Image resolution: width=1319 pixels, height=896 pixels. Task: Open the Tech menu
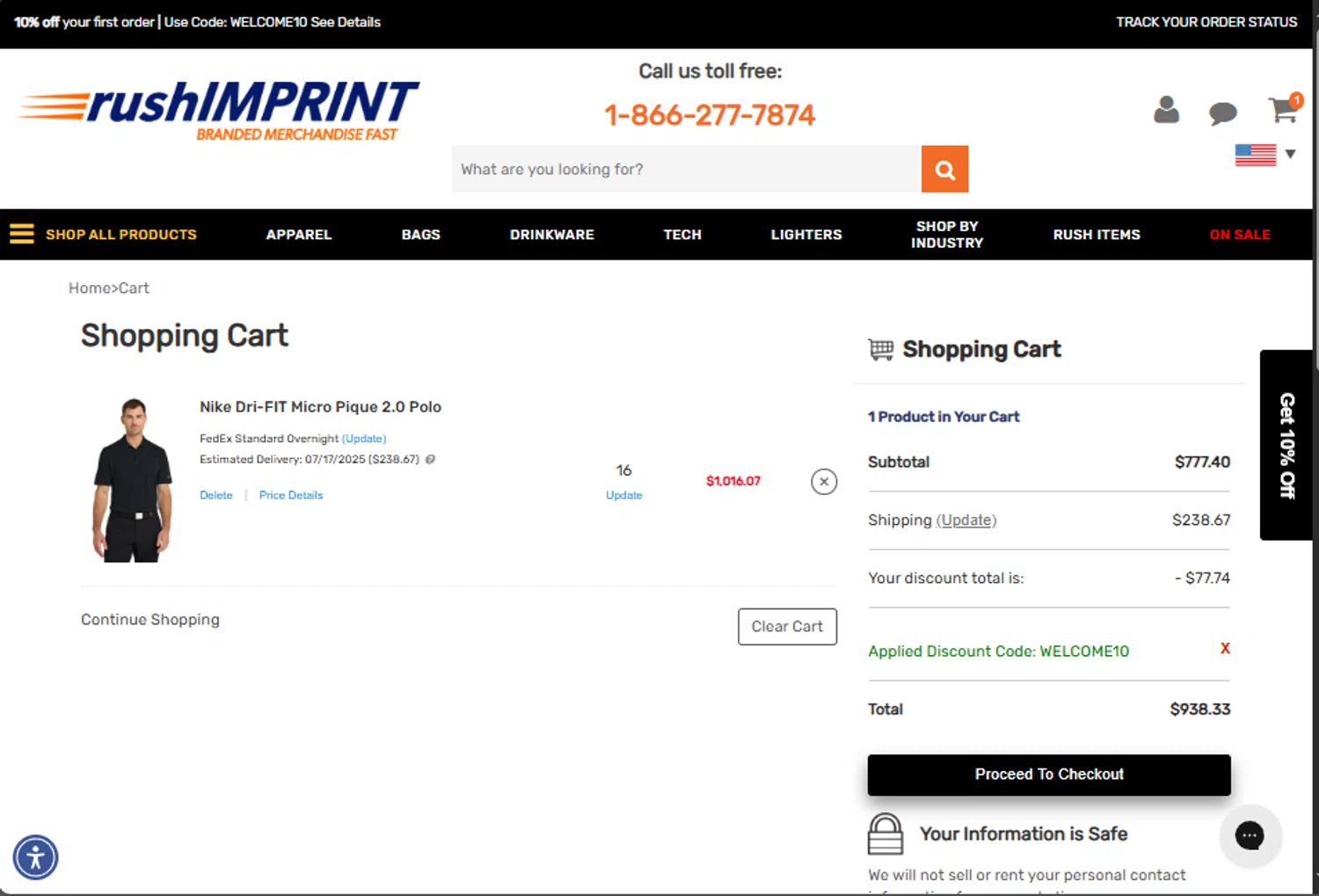(x=682, y=235)
